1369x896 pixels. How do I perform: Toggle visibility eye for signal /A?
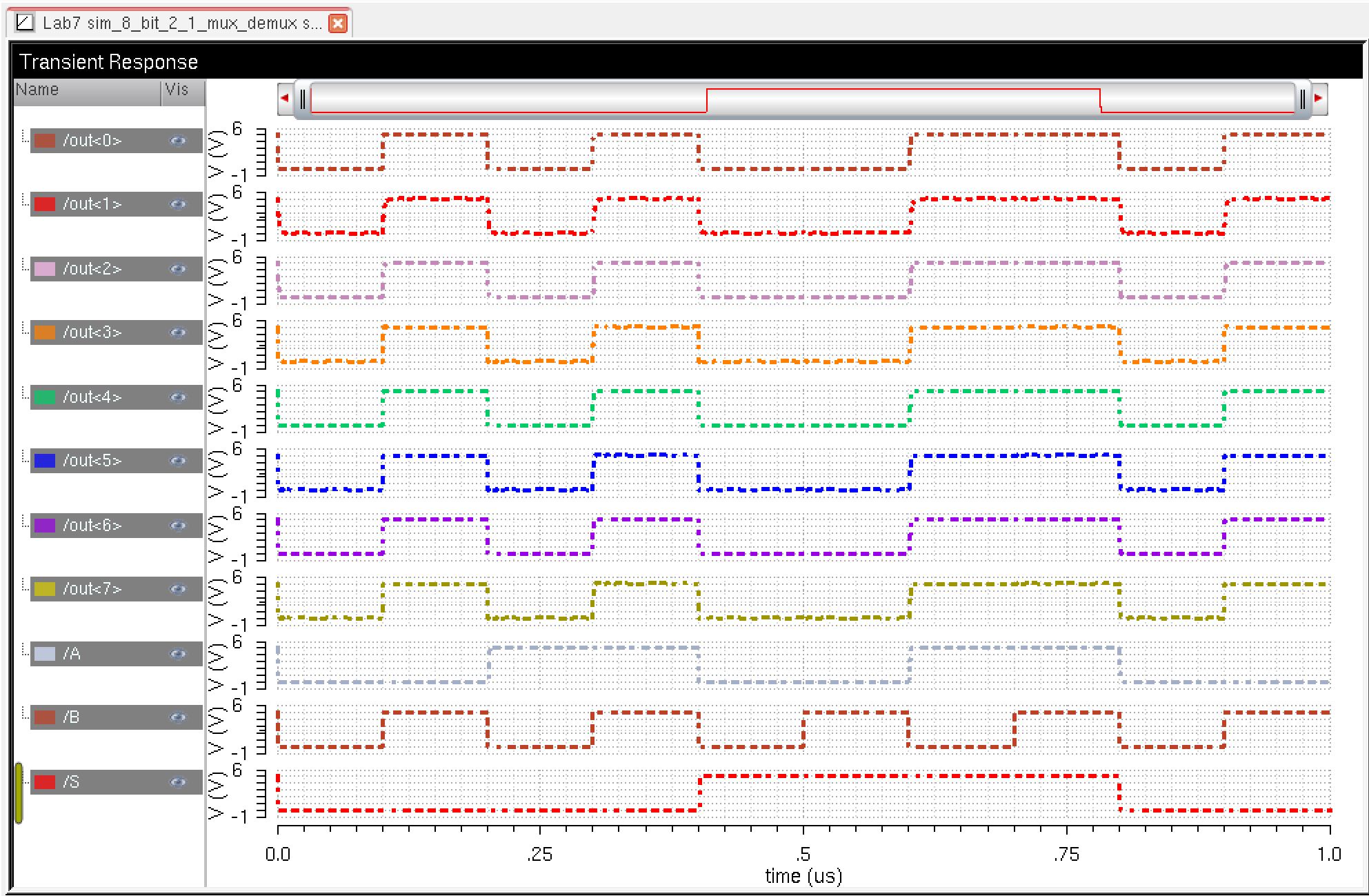178,654
